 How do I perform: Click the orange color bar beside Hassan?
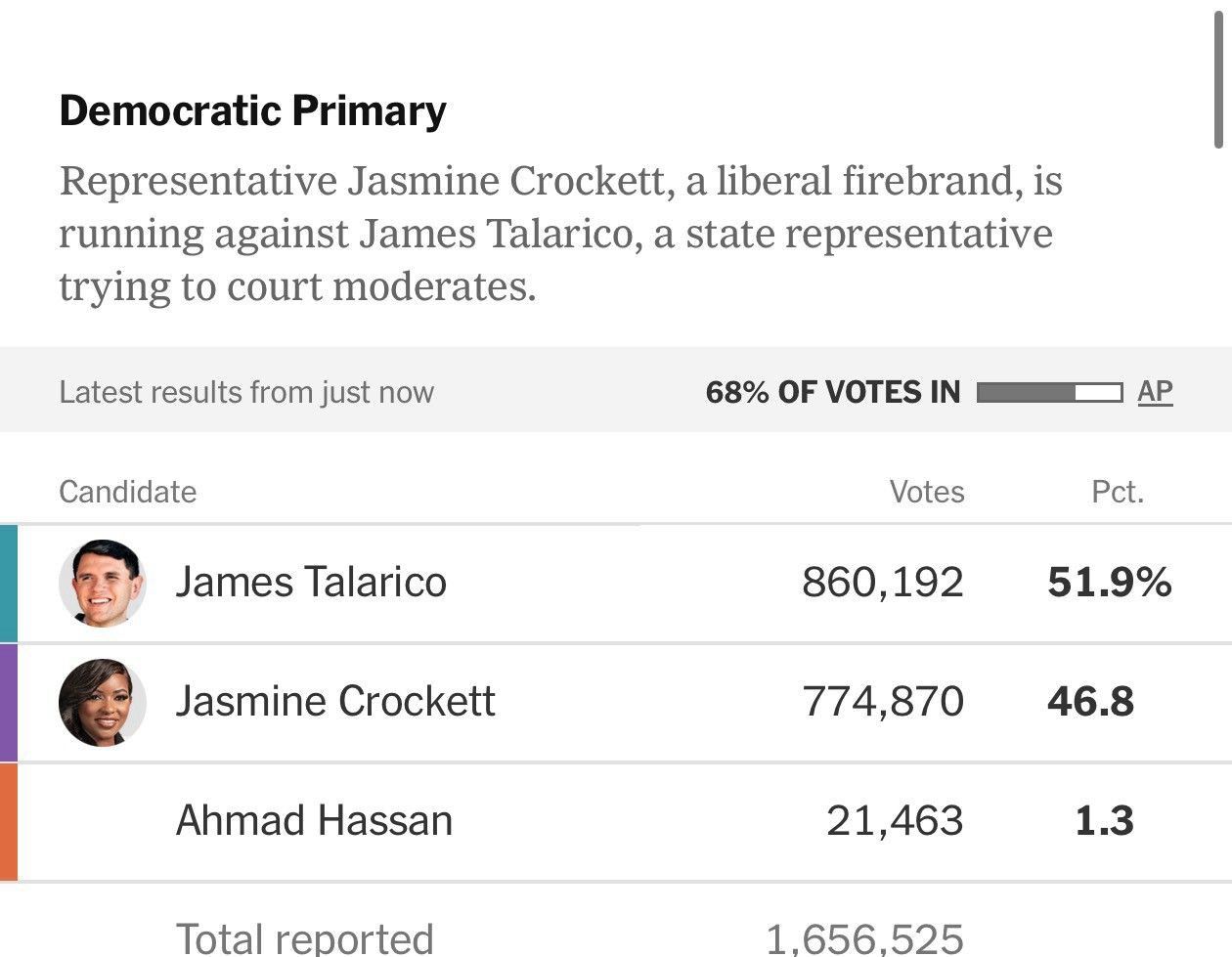pos(9,821)
